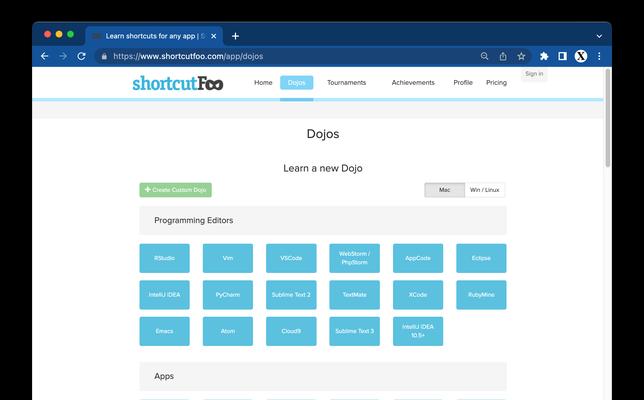The image size is (644, 400).
Task: Open the extensions puzzle-piece icon
Action: 544,56
